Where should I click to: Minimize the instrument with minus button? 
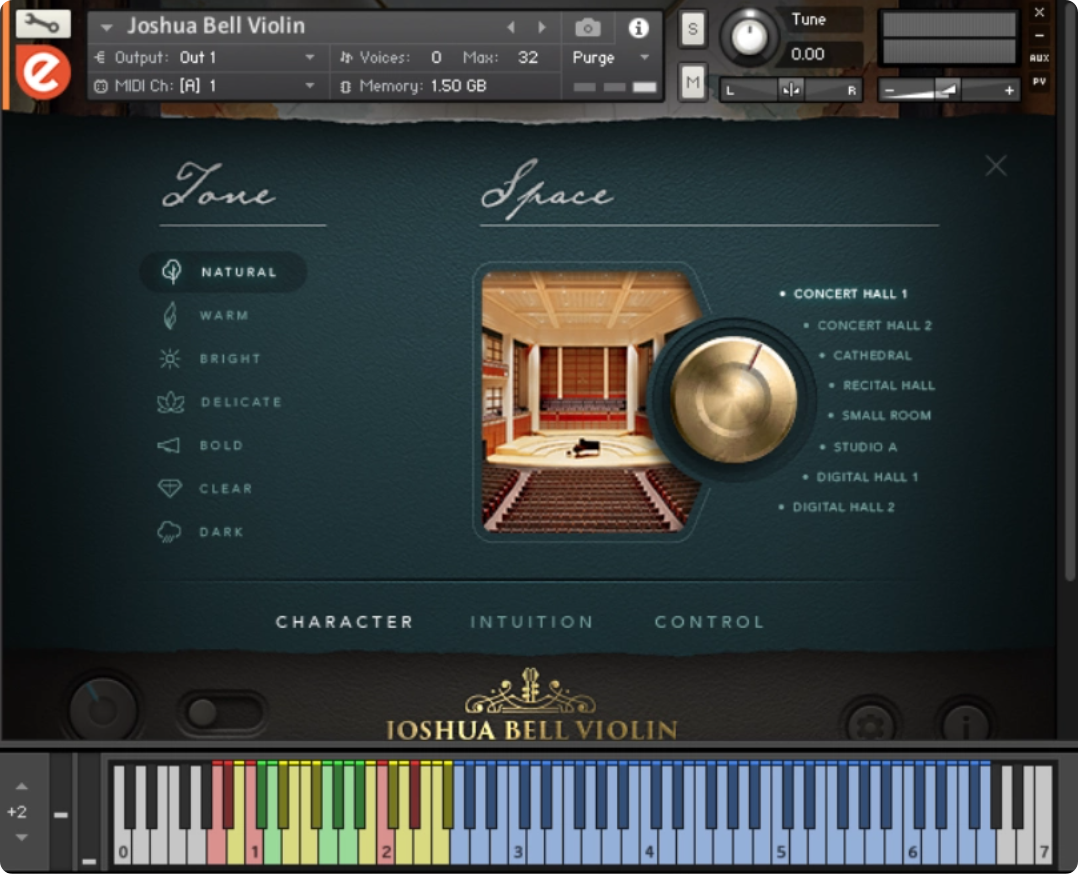tap(1040, 35)
